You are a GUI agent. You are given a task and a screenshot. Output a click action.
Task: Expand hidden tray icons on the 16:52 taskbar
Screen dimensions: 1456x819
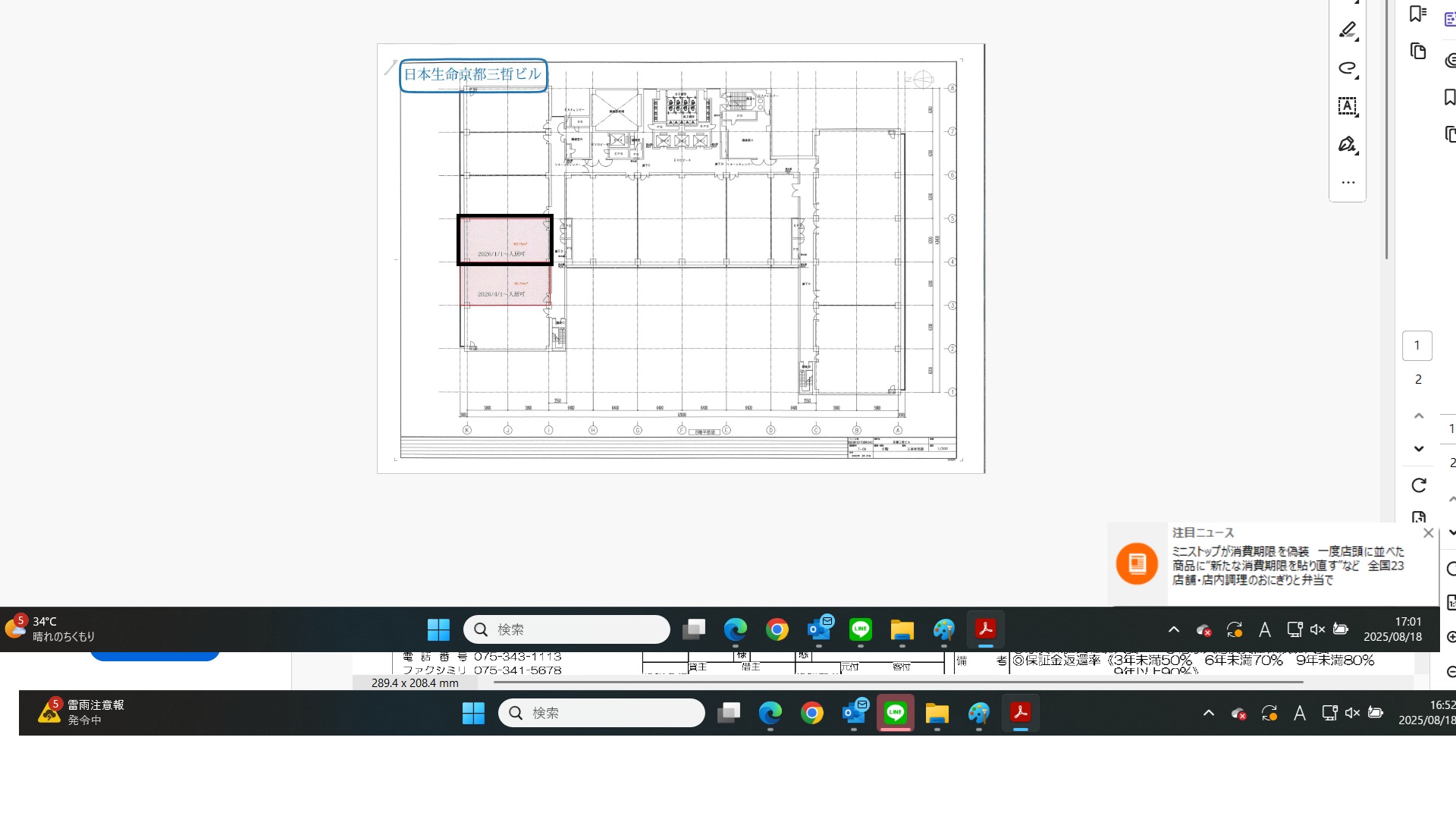[1209, 713]
